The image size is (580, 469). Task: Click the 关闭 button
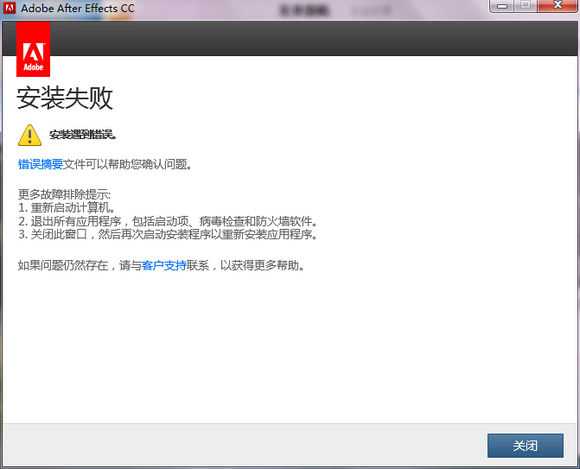pos(525,446)
